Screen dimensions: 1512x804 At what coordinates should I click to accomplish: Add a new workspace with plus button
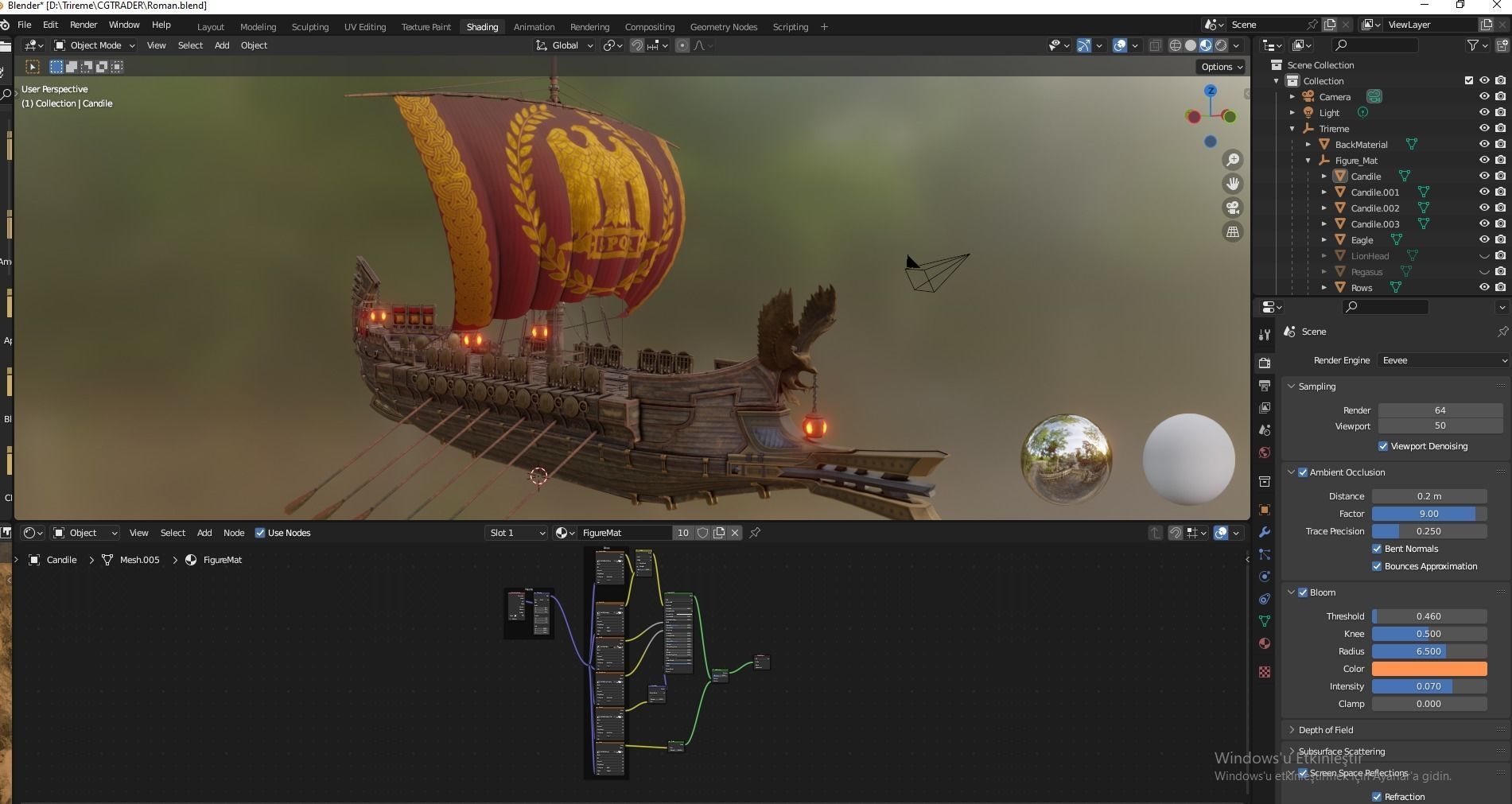[824, 27]
